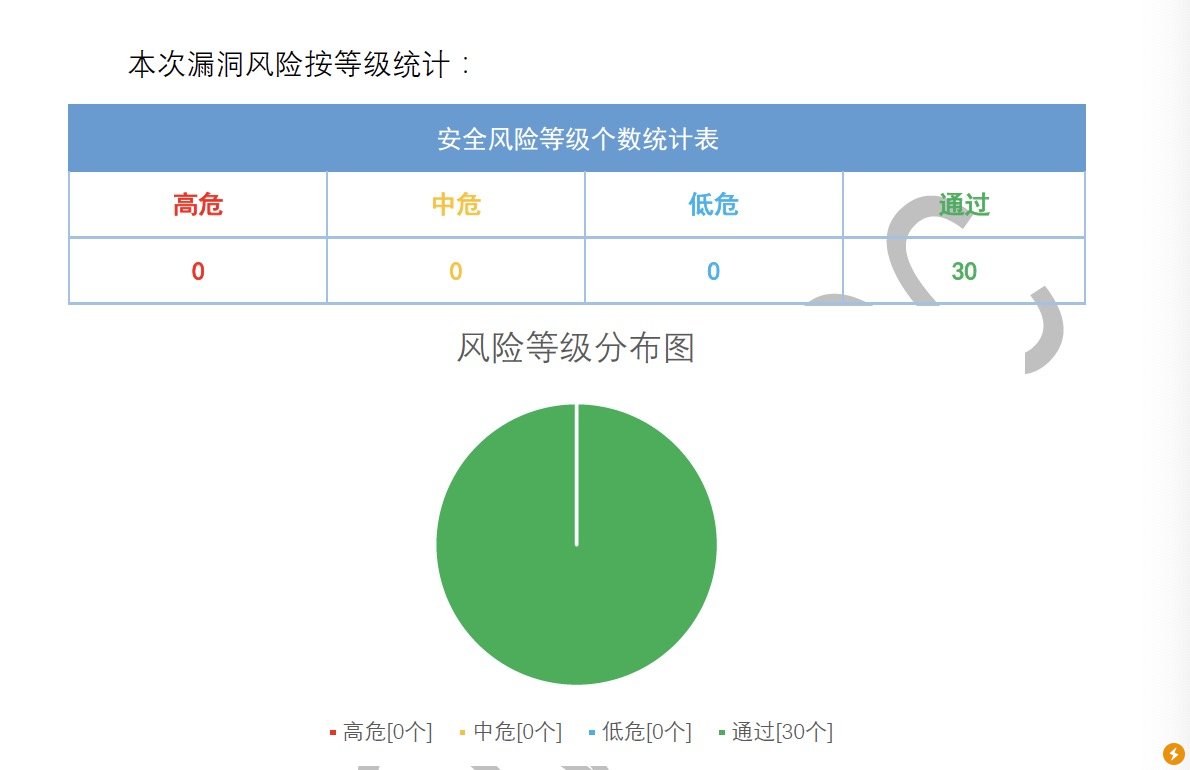This screenshot has height=770, width=1190.
Task: Select the green 通过 column header cell
Action: click(x=964, y=205)
